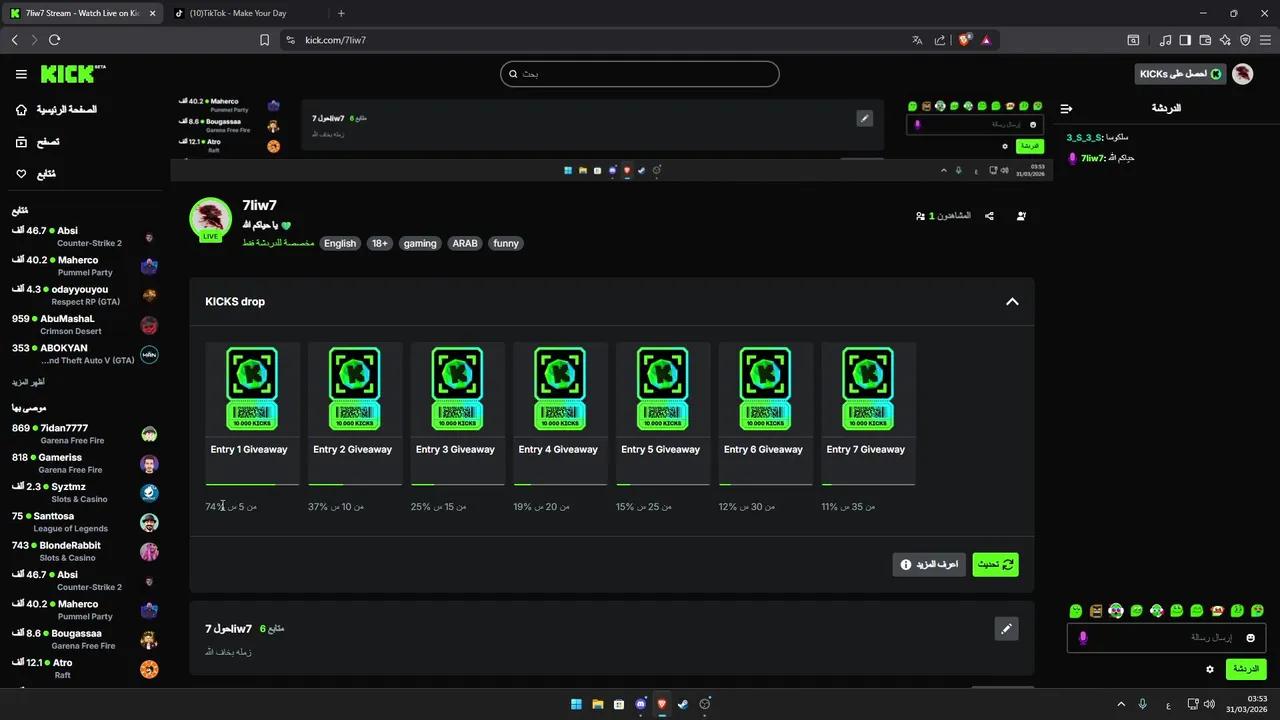Click the viewers count icon
Image resolution: width=1280 pixels, height=720 pixels.
point(920,216)
